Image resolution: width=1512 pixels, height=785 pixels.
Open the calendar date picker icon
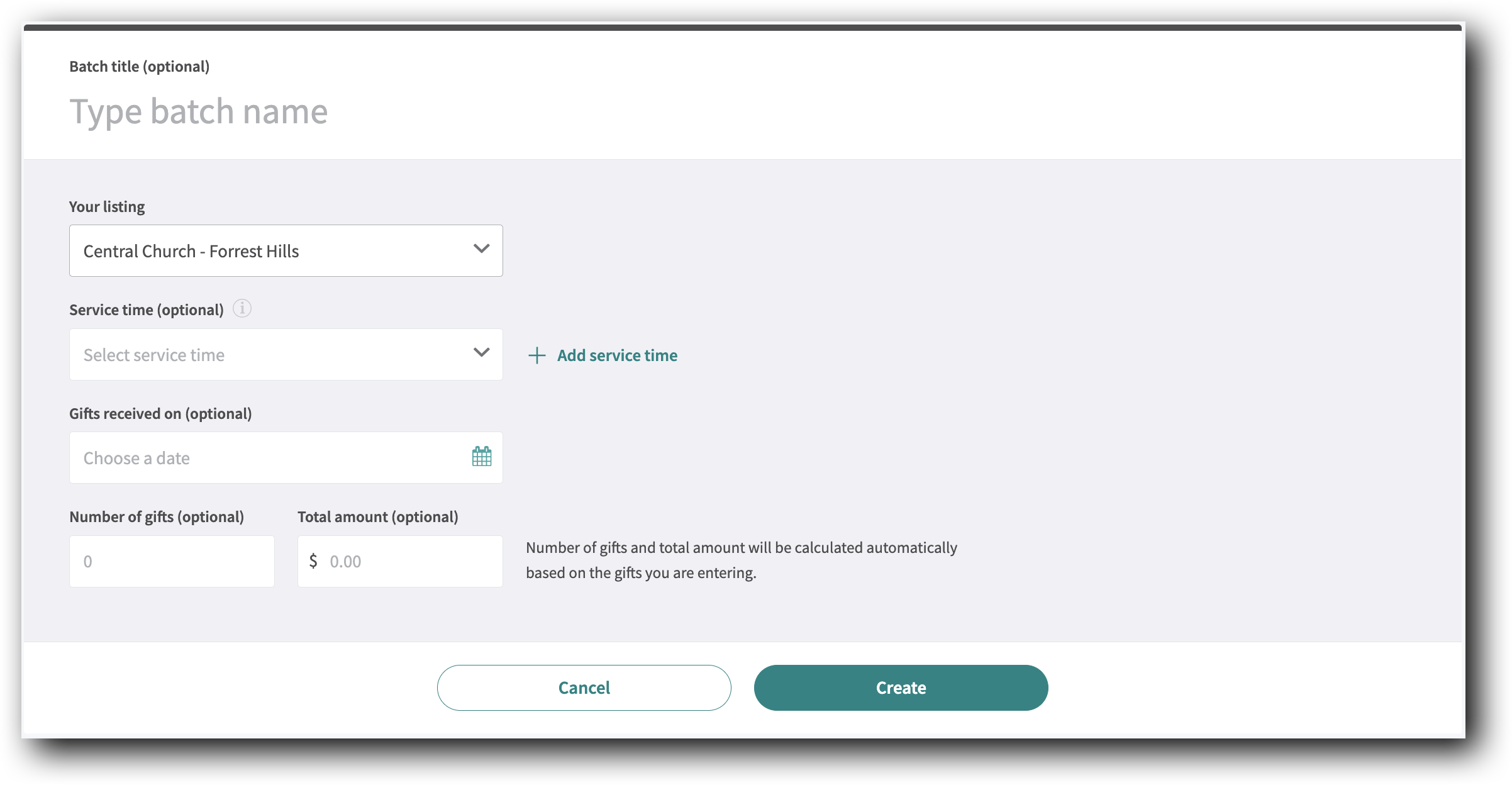click(x=481, y=457)
